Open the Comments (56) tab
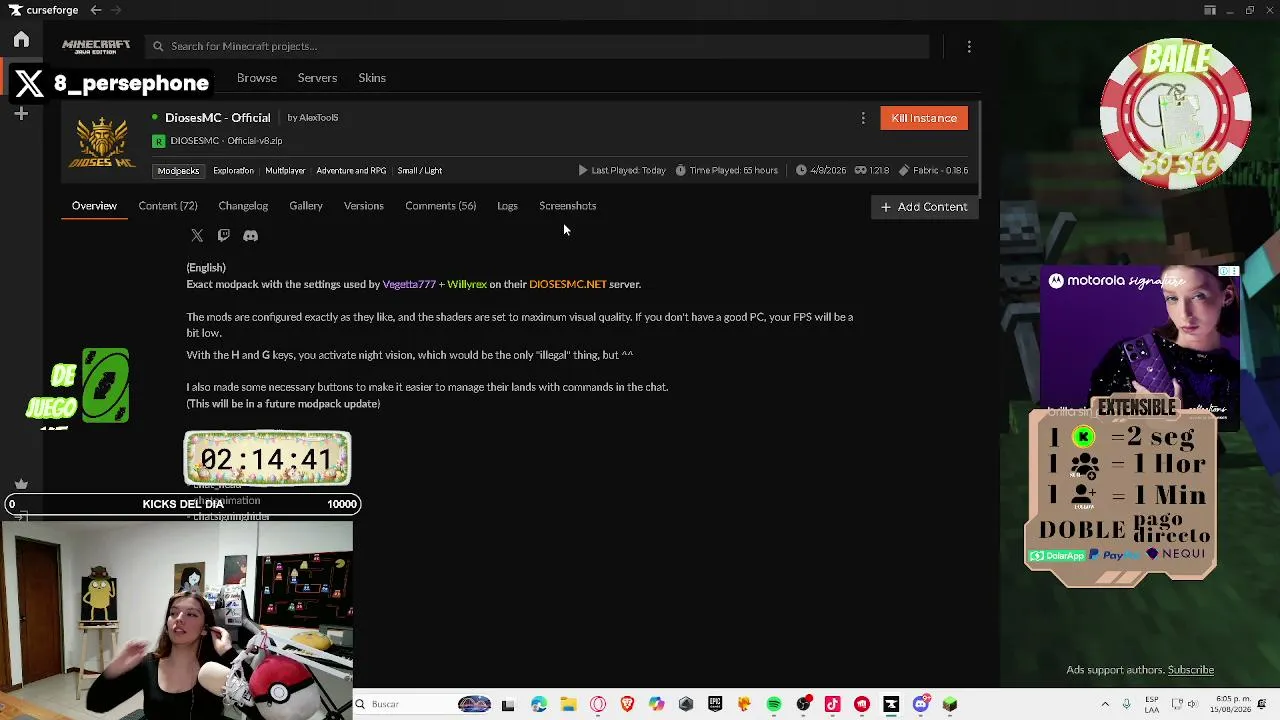This screenshot has height=720, width=1280. (x=440, y=206)
